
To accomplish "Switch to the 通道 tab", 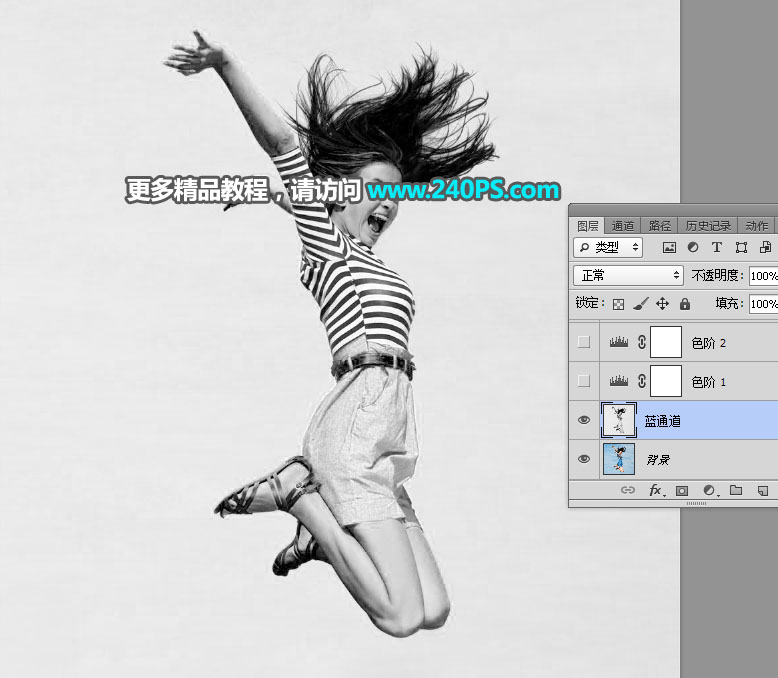I will (623, 226).
